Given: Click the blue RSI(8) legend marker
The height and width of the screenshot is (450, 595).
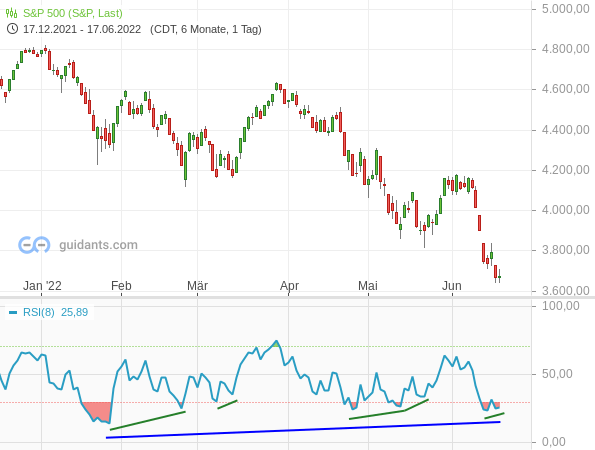Looking at the screenshot, I should [13, 313].
